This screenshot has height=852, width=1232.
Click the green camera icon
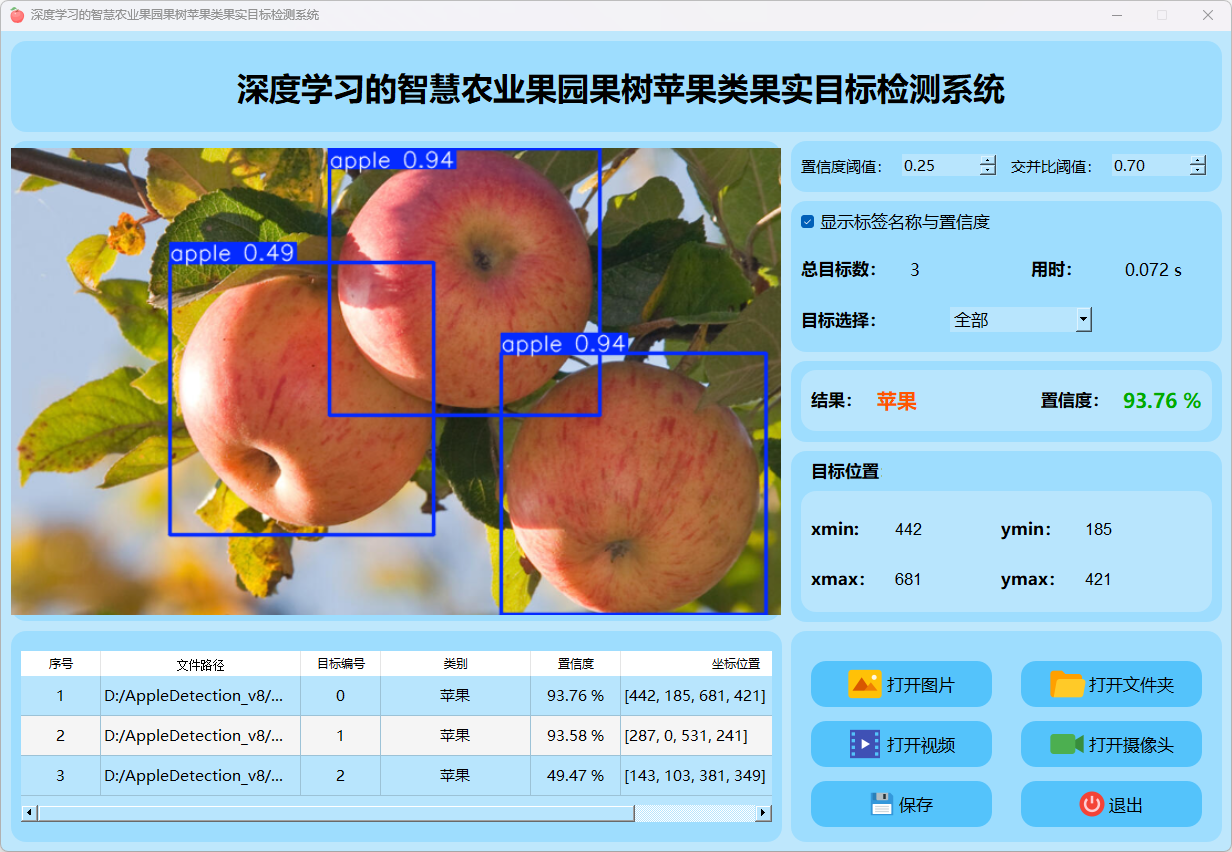point(1067,744)
